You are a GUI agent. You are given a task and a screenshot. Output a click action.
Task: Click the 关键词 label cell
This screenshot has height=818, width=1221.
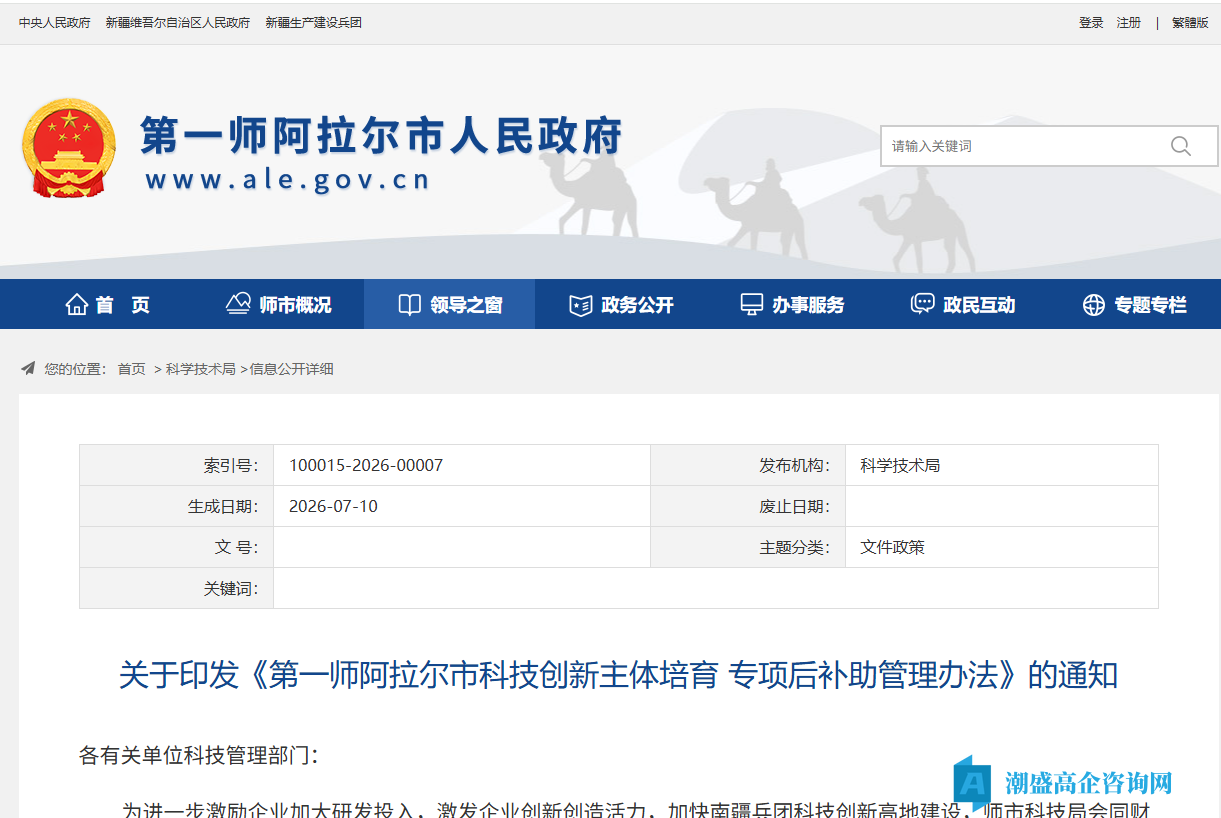point(177,588)
